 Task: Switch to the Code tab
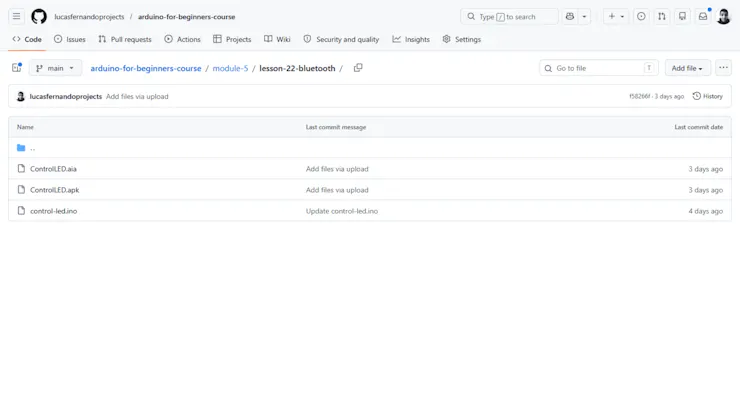[x=27, y=39]
